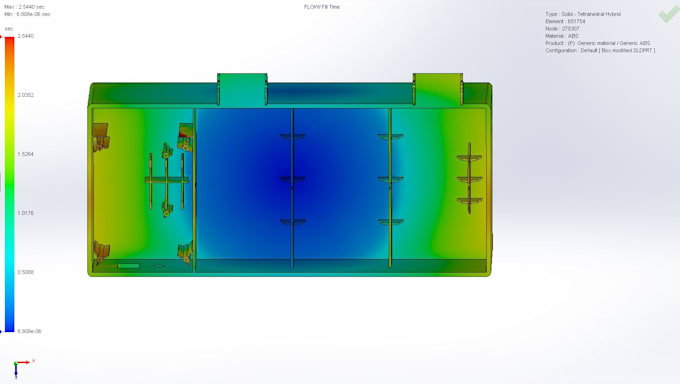
Task: Grab the blue minimum handle on the legend
Action: tap(1, 332)
